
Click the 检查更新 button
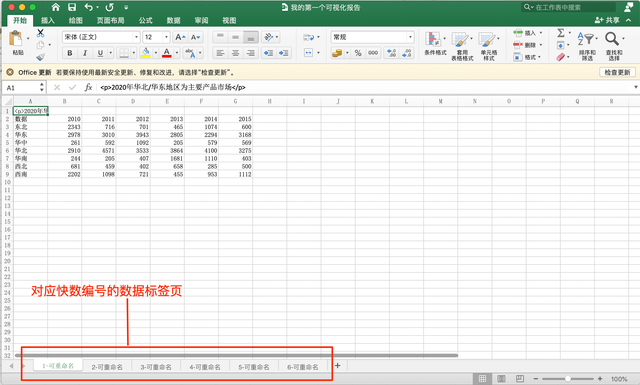tap(617, 72)
